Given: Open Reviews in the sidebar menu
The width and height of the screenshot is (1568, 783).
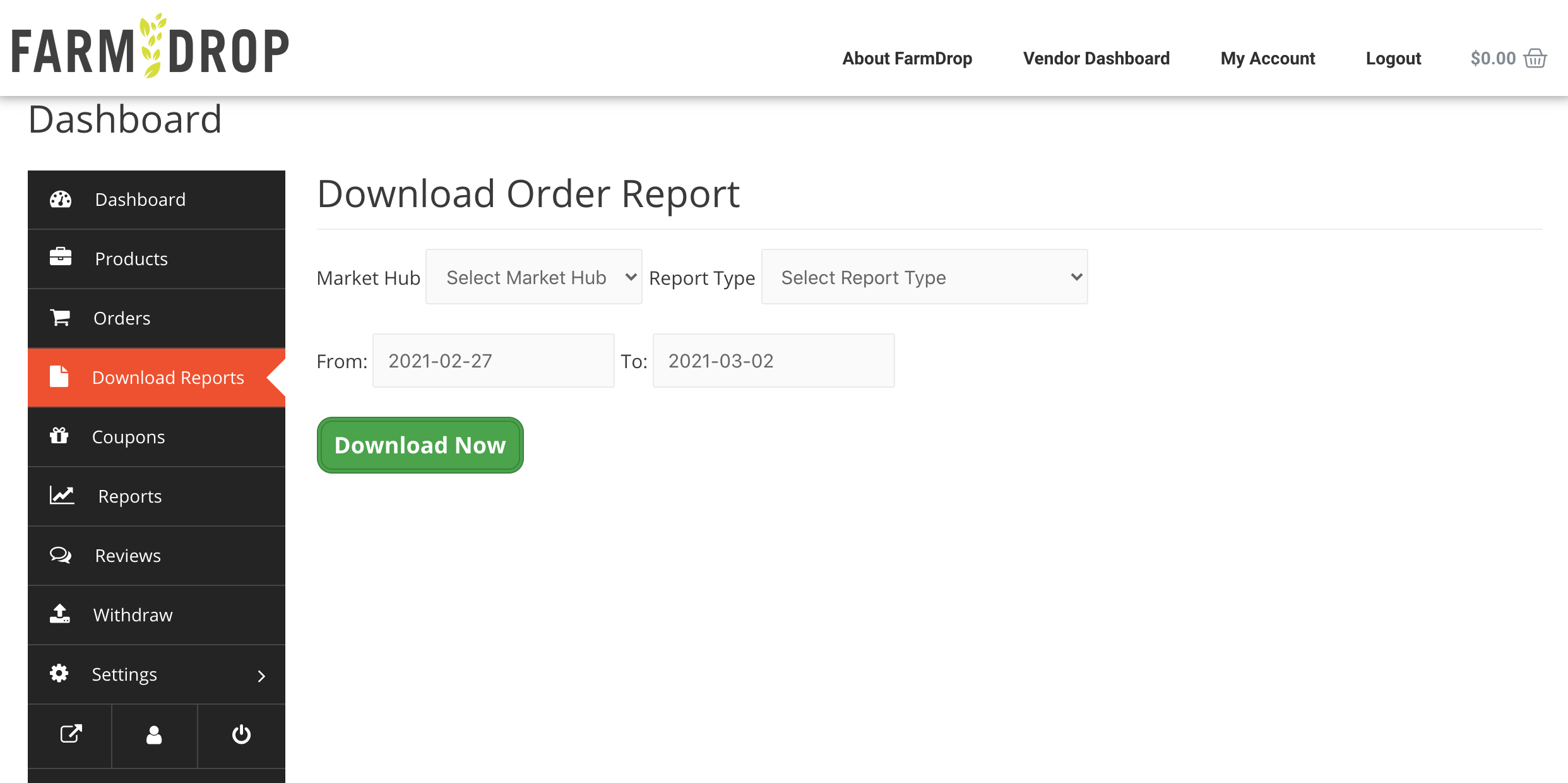Looking at the screenshot, I should pos(128,556).
